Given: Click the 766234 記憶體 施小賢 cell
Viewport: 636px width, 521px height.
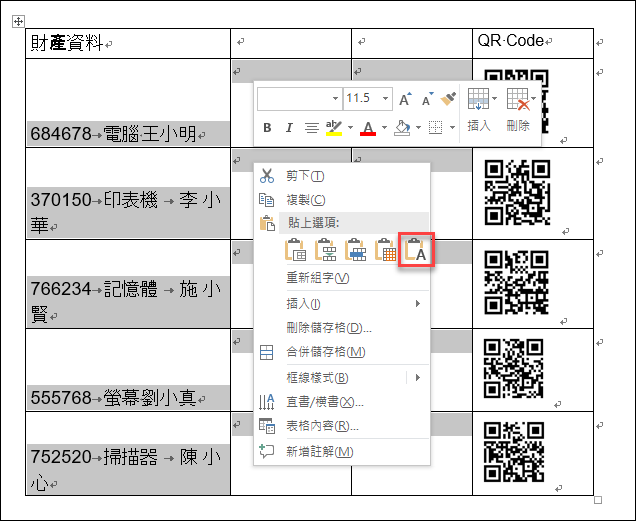Looking at the screenshot, I should tap(128, 284).
